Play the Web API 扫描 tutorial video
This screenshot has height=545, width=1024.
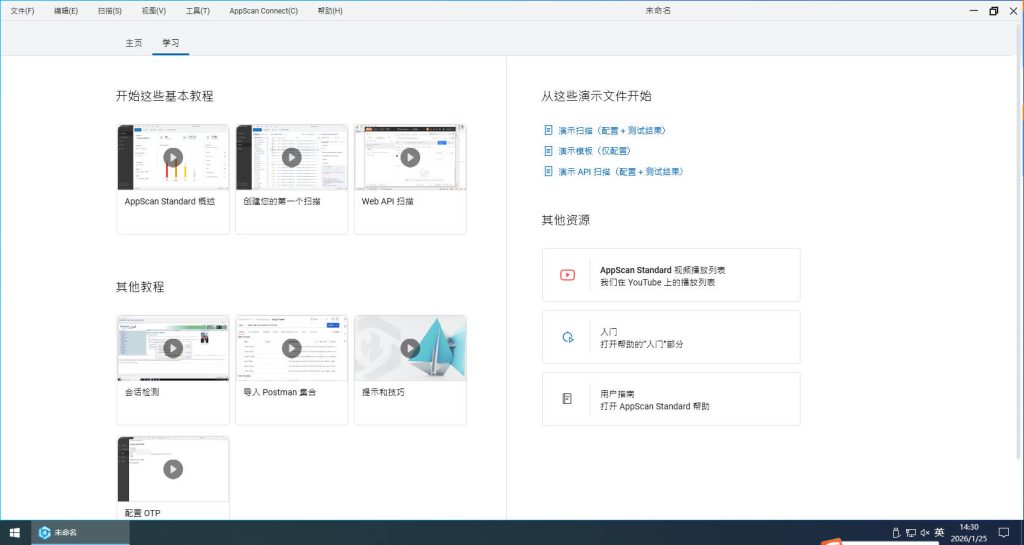coord(410,157)
